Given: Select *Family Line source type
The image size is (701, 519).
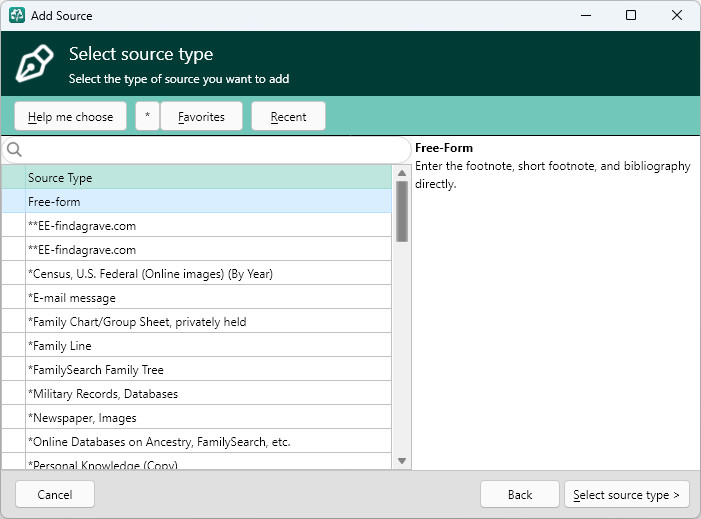Looking at the screenshot, I should [x=197, y=346].
